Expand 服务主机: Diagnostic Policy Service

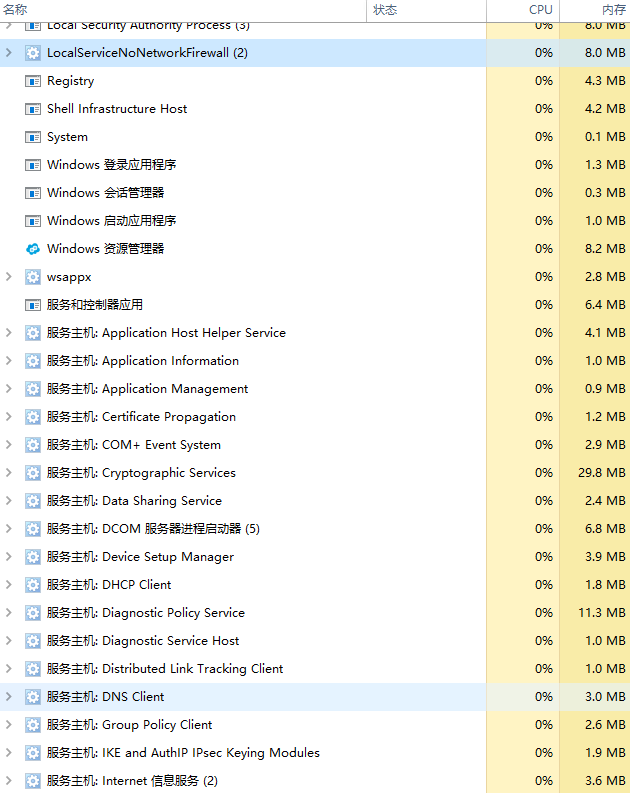tap(9, 613)
